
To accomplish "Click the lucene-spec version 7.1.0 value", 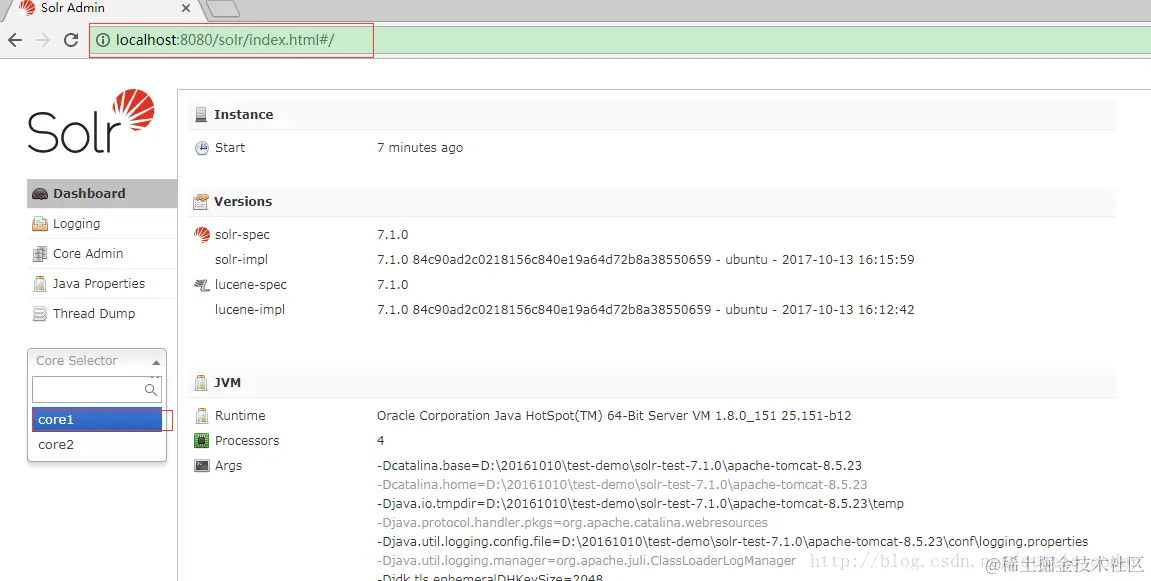I will tap(393, 284).
